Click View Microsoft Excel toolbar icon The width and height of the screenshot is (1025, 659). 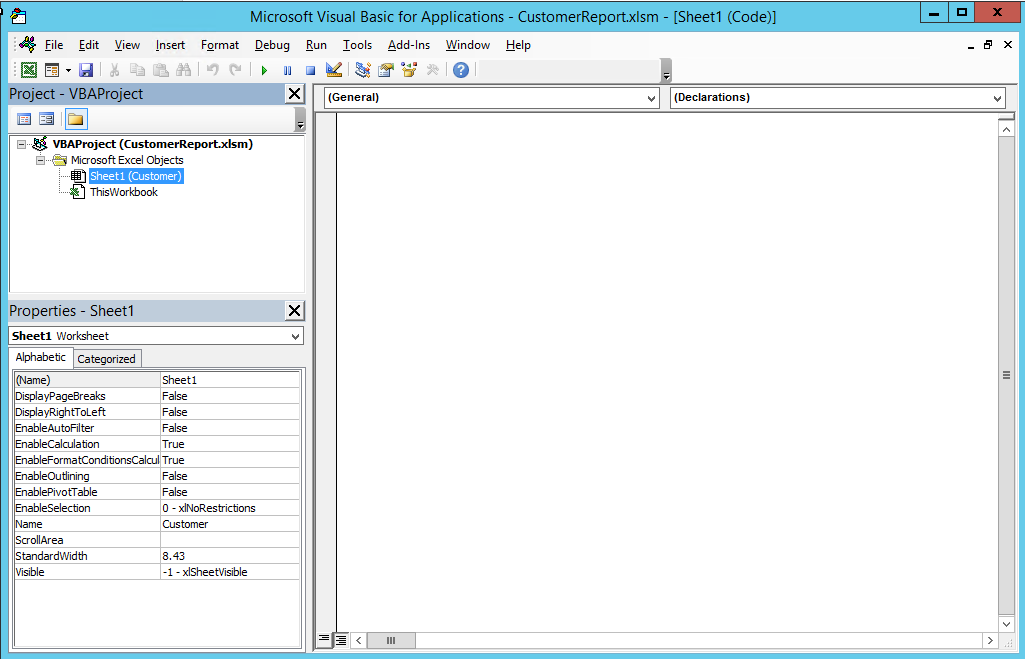(29, 70)
